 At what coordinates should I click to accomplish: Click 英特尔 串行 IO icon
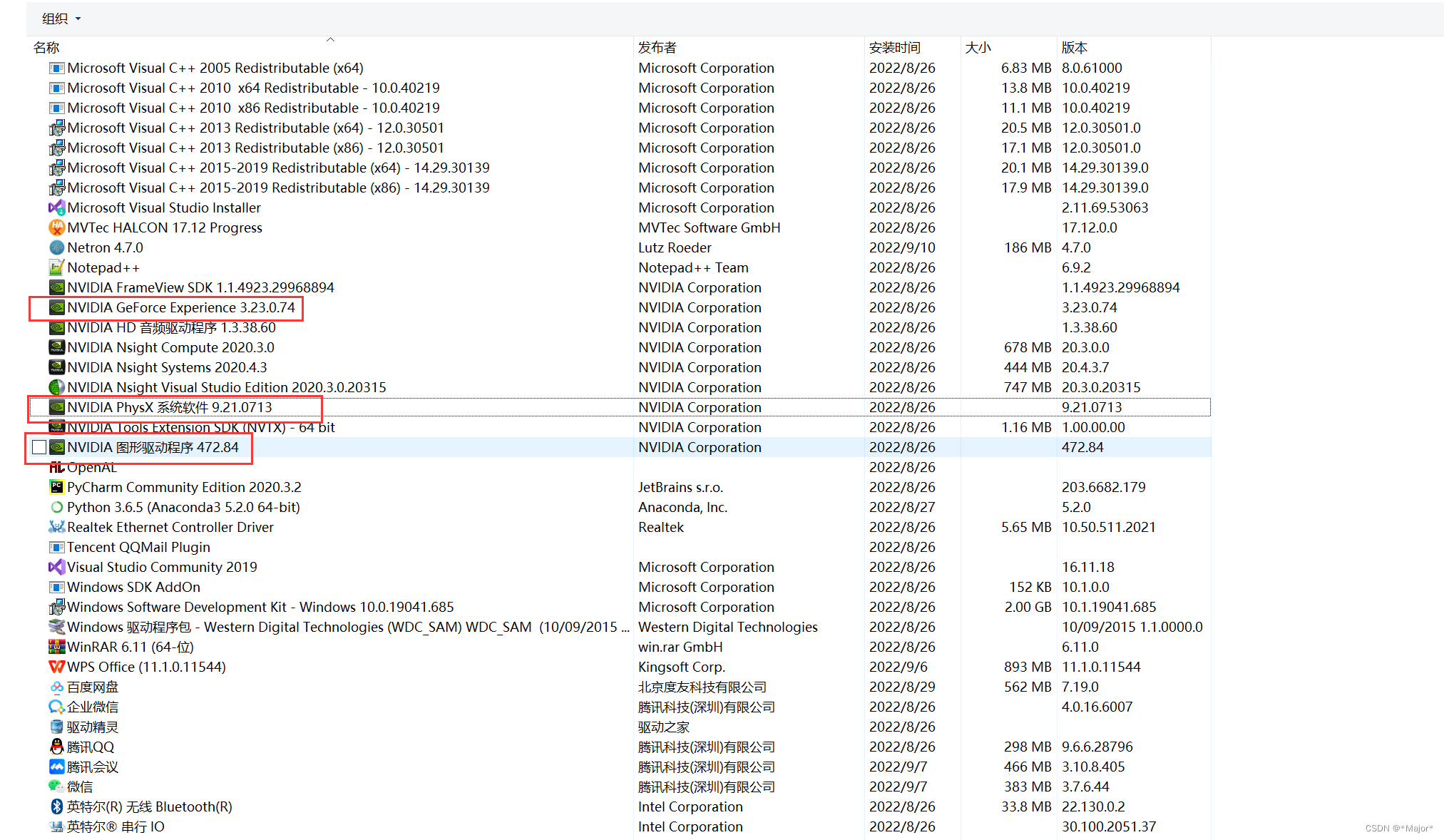click(x=56, y=826)
